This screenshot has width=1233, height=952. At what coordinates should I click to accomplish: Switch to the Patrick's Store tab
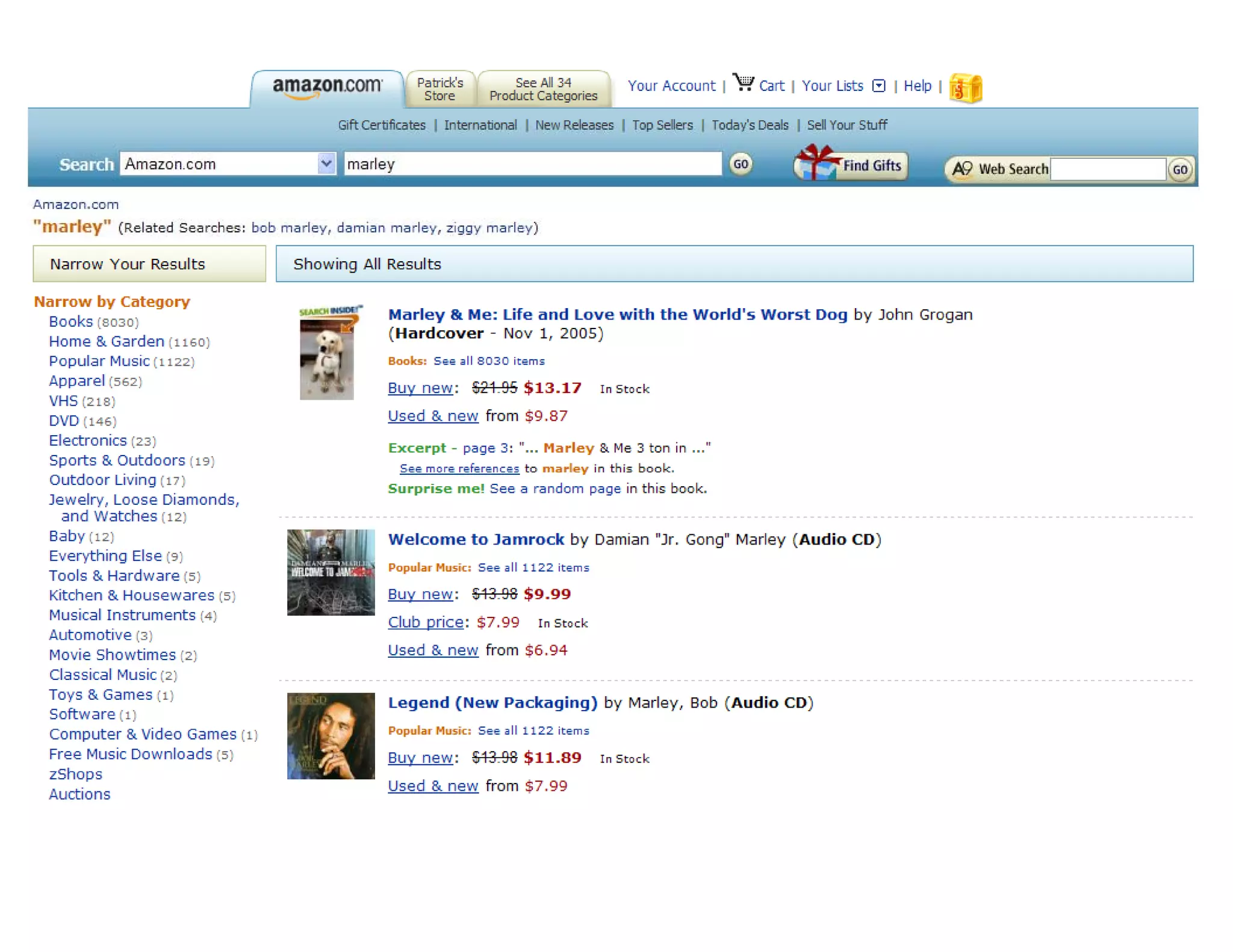coord(440,89)
